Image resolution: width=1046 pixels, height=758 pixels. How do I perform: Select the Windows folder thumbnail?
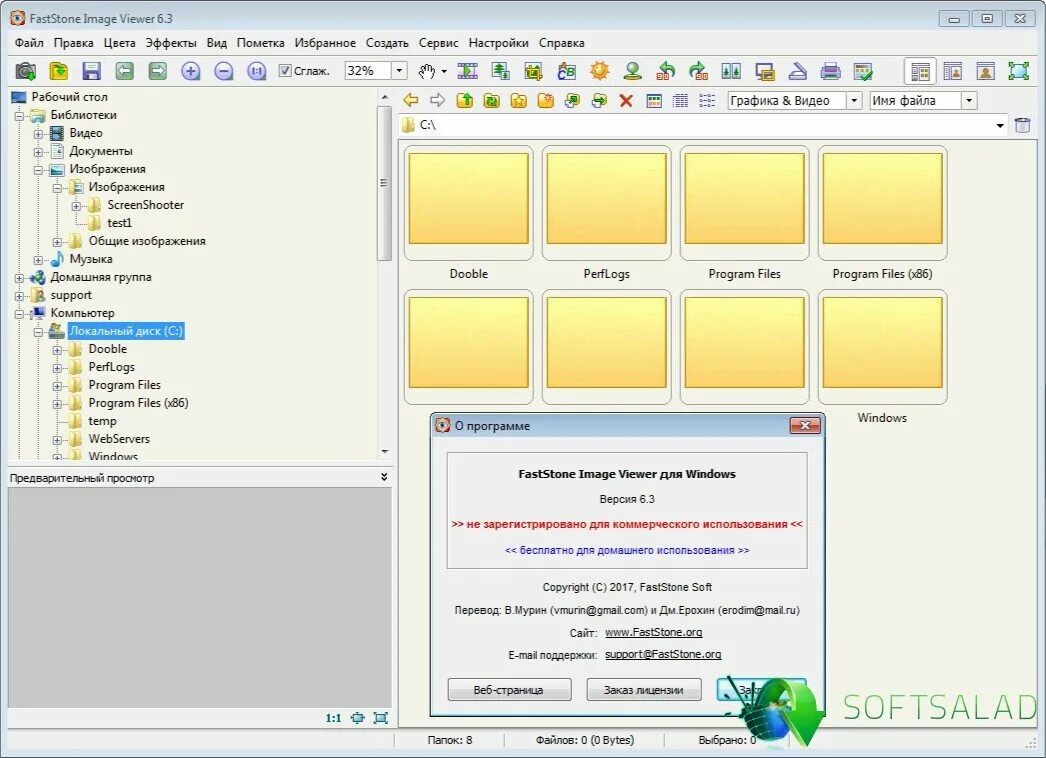point(882,347)
